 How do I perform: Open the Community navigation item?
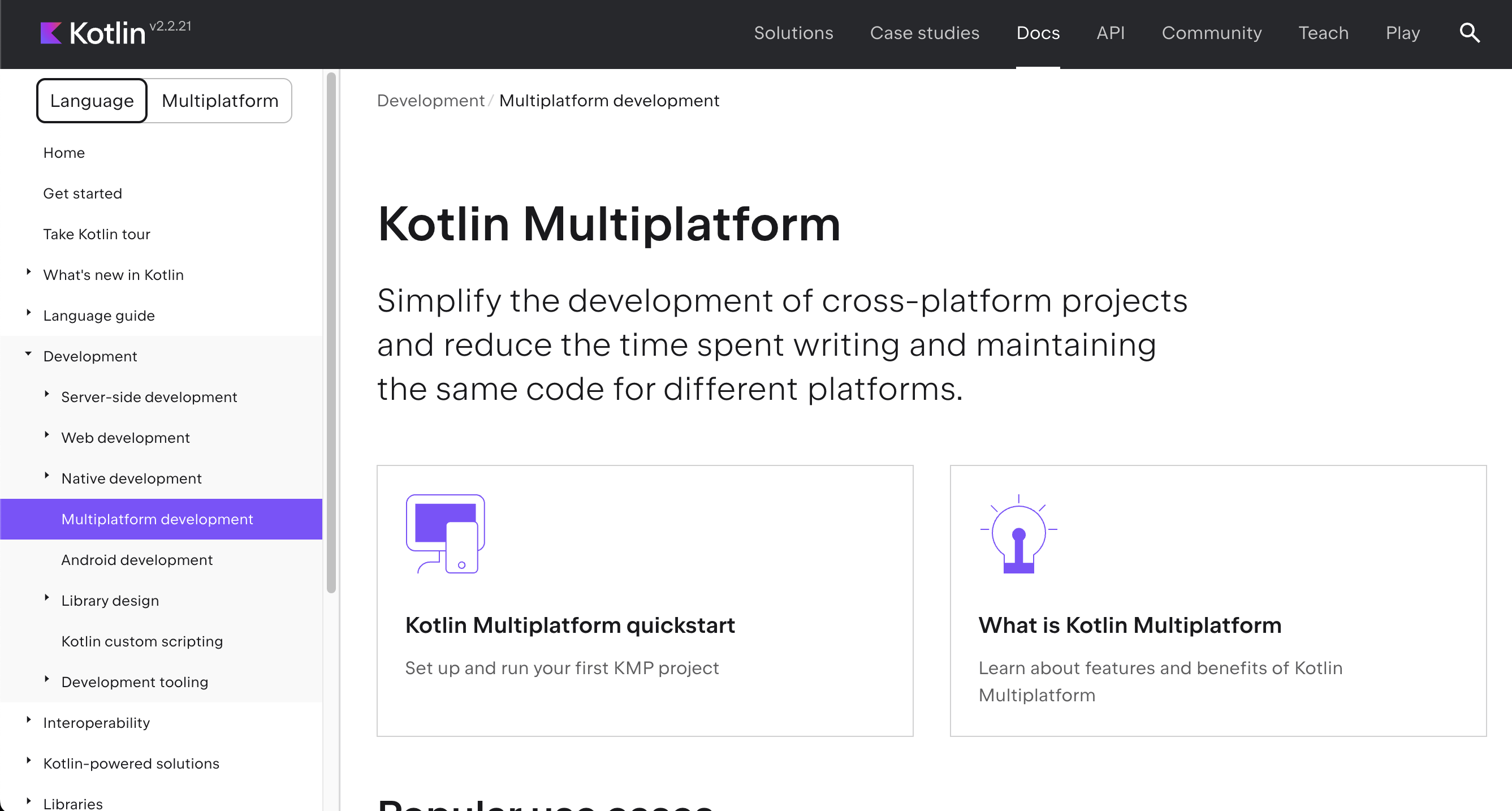(1212, 33)
